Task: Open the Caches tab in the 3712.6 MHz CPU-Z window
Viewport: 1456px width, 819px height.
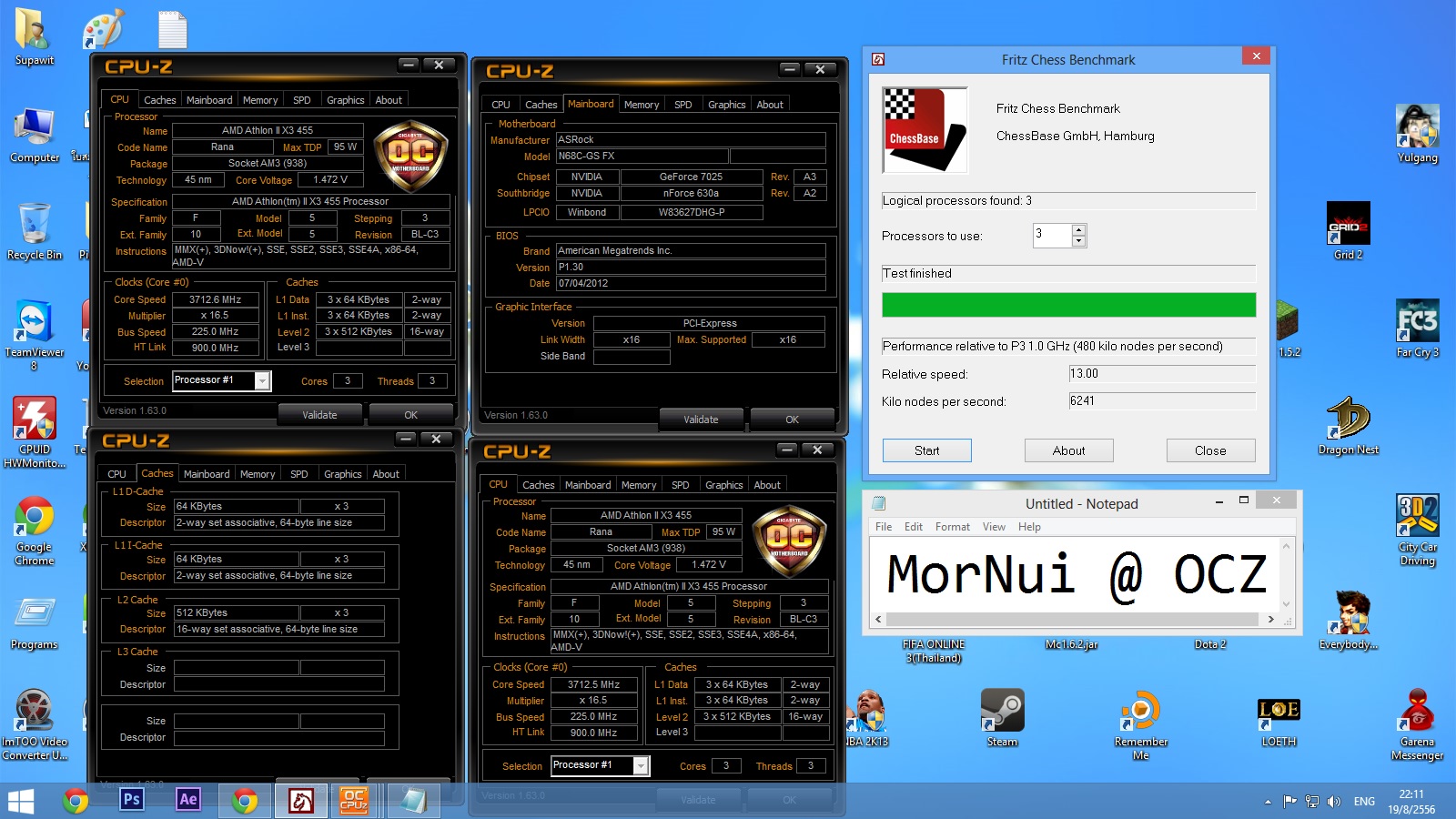Action: point(160,100)
